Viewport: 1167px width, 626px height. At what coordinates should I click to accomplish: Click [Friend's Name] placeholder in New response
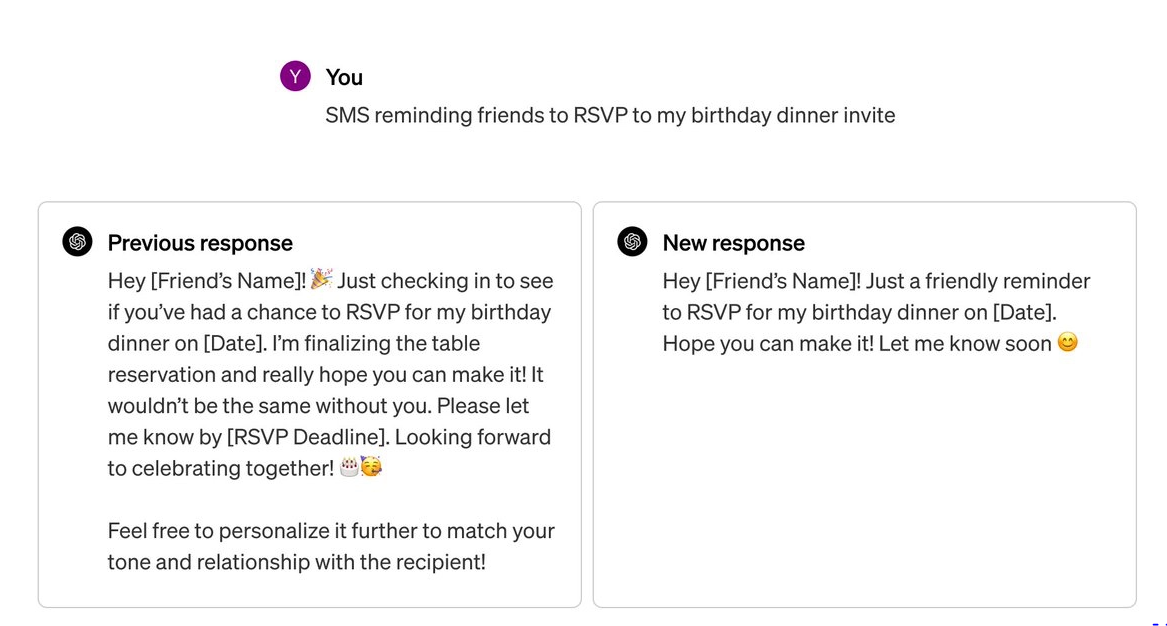click(x=782, y=281)
